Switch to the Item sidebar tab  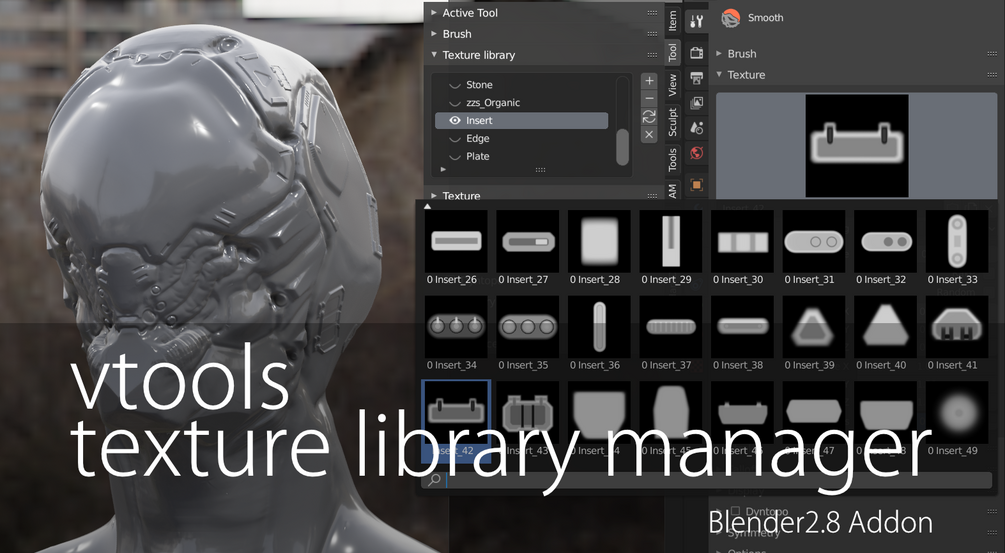pos(672,21)
